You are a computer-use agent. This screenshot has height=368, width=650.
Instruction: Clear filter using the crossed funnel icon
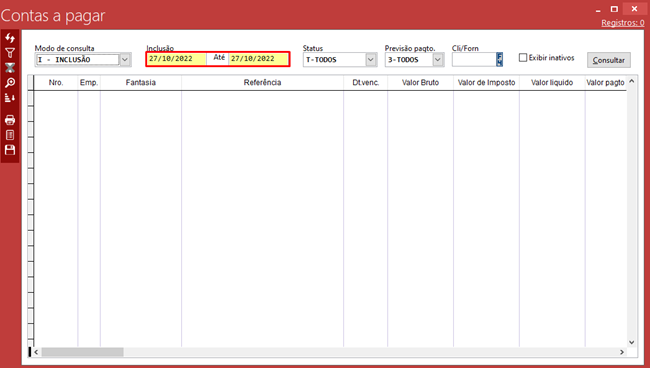pos(10,68)
